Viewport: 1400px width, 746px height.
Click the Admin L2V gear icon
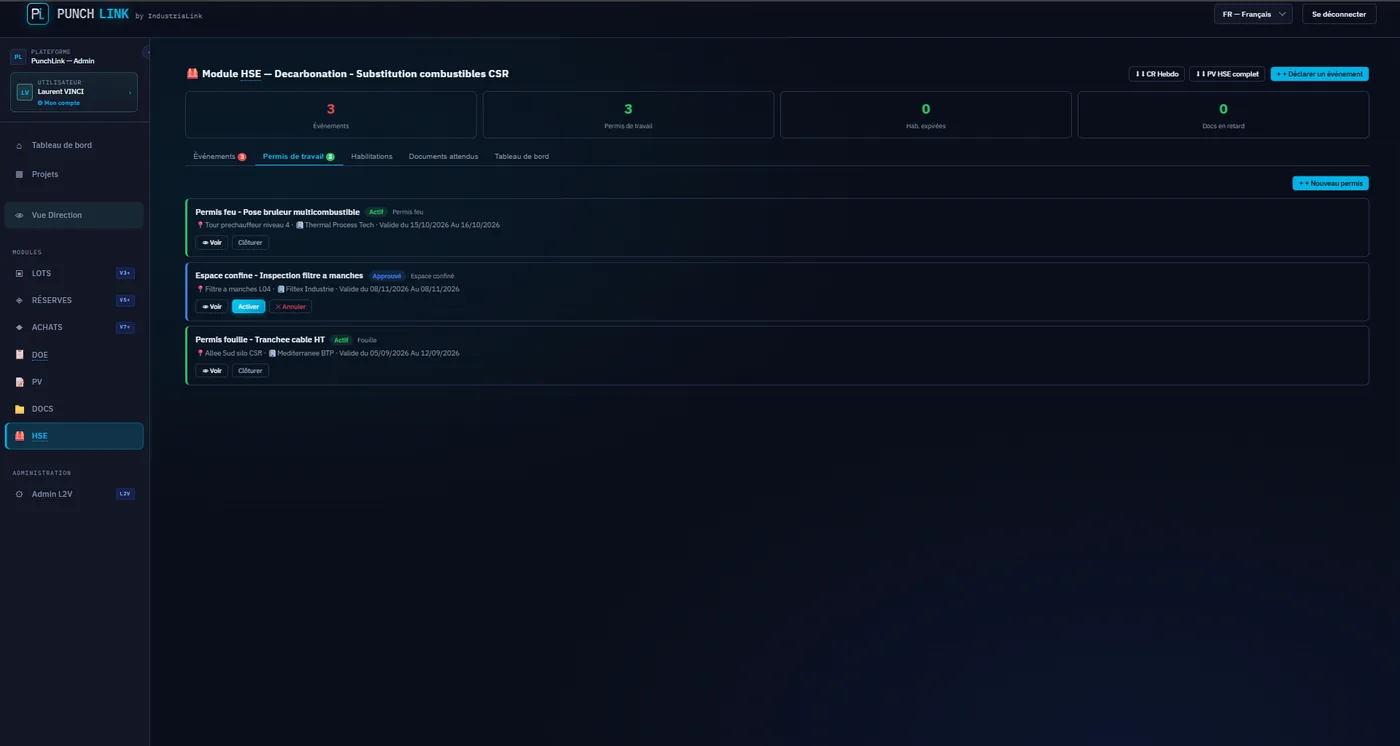tap(19, 494)
